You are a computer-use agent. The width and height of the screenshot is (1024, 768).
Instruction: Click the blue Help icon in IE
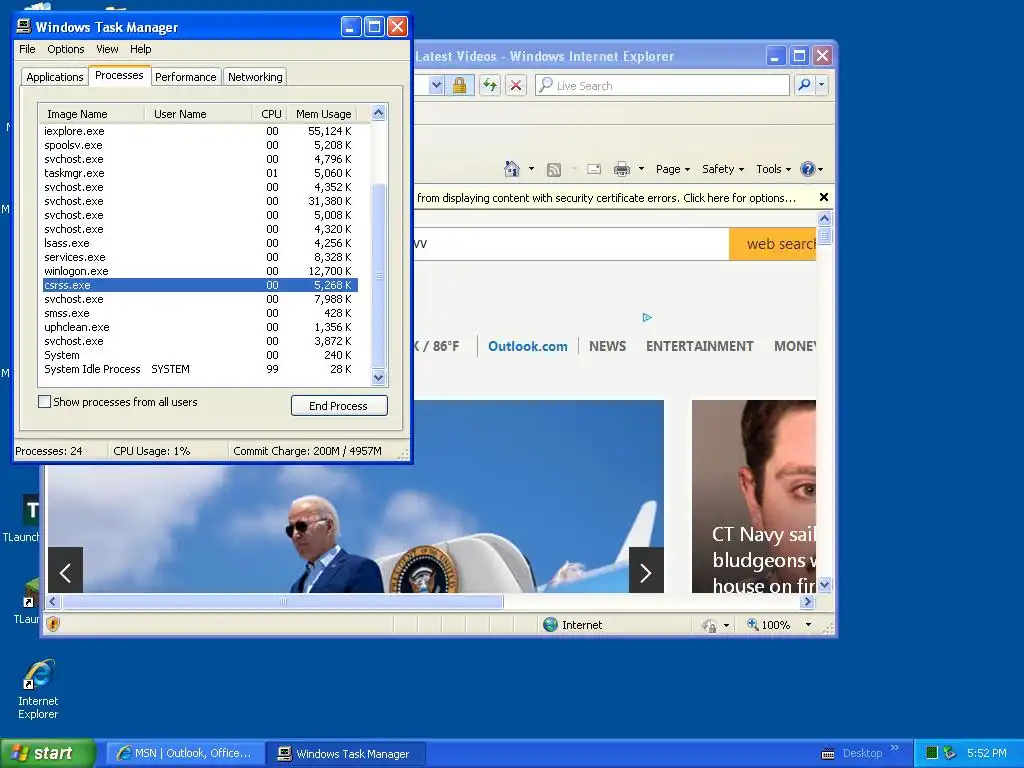click(x=808, y=169)
